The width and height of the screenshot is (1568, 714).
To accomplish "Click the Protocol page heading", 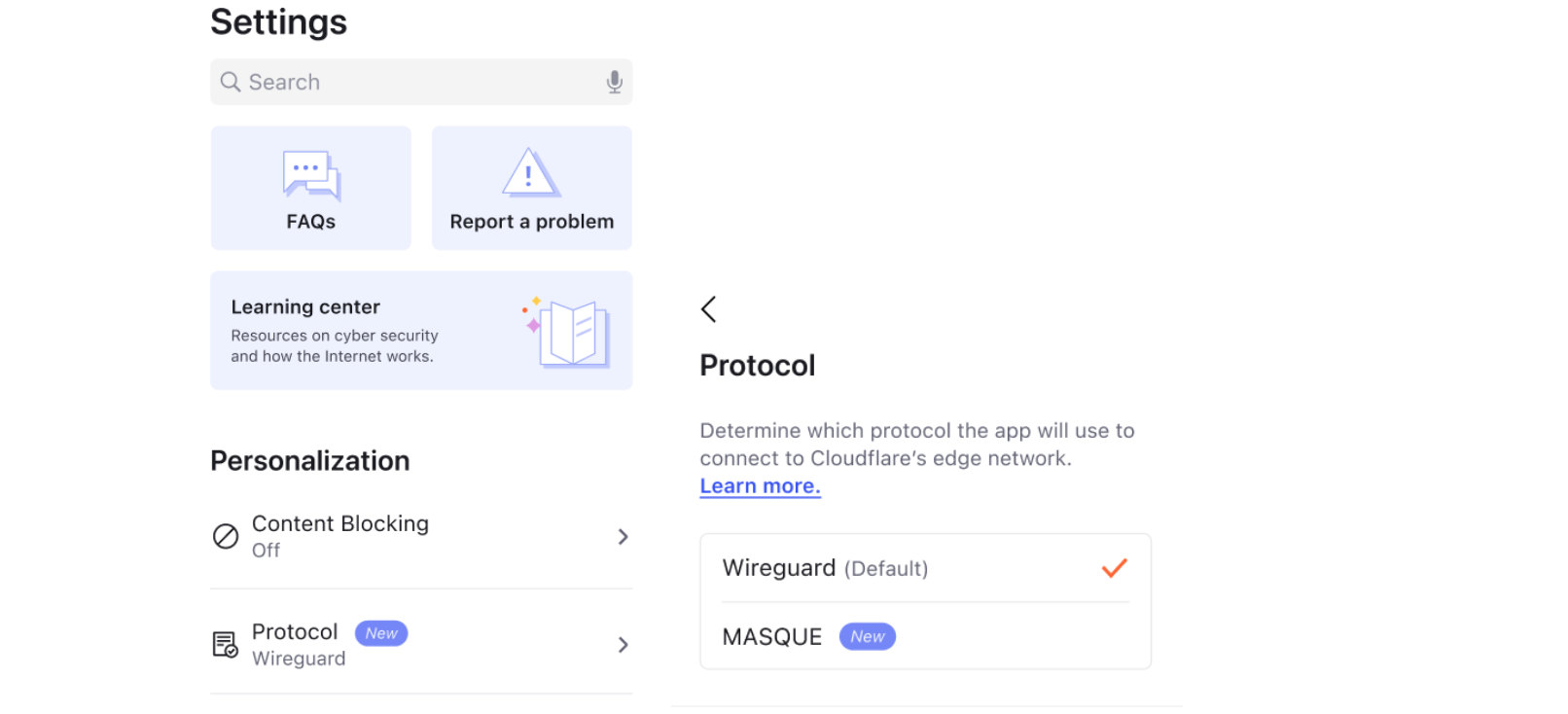I will click(x=758, y=365).
